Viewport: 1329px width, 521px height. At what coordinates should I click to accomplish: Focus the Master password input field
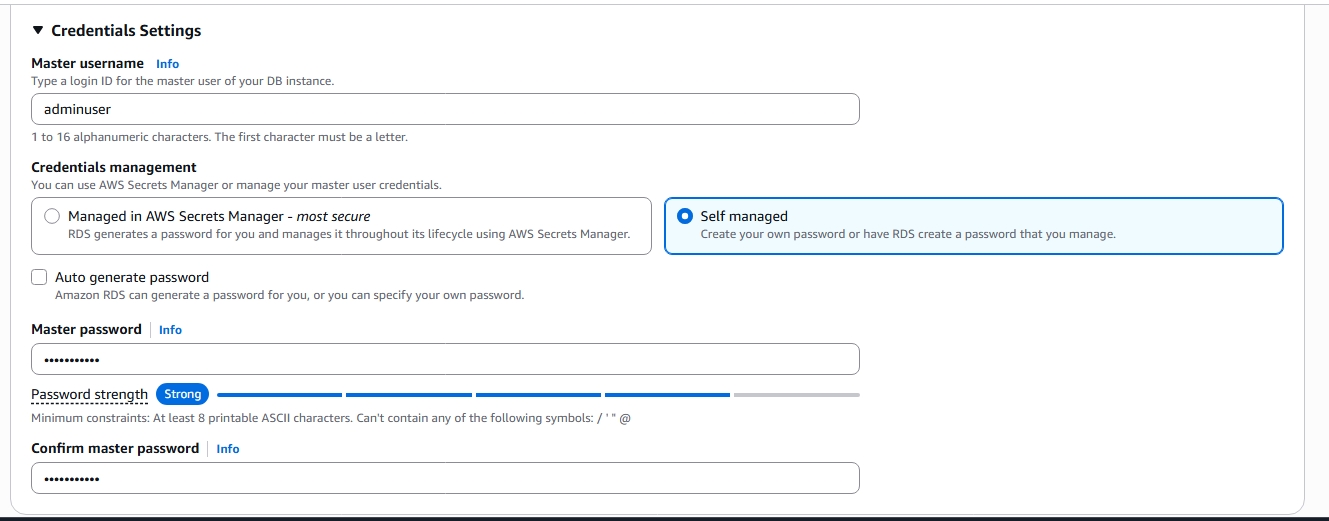coord(445,359)
